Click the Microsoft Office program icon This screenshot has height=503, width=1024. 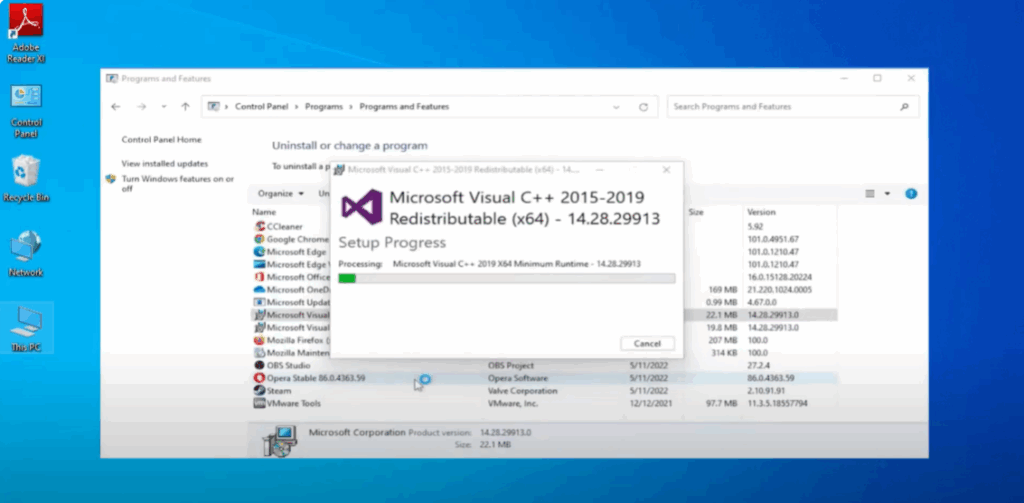[x=260, y=277]
